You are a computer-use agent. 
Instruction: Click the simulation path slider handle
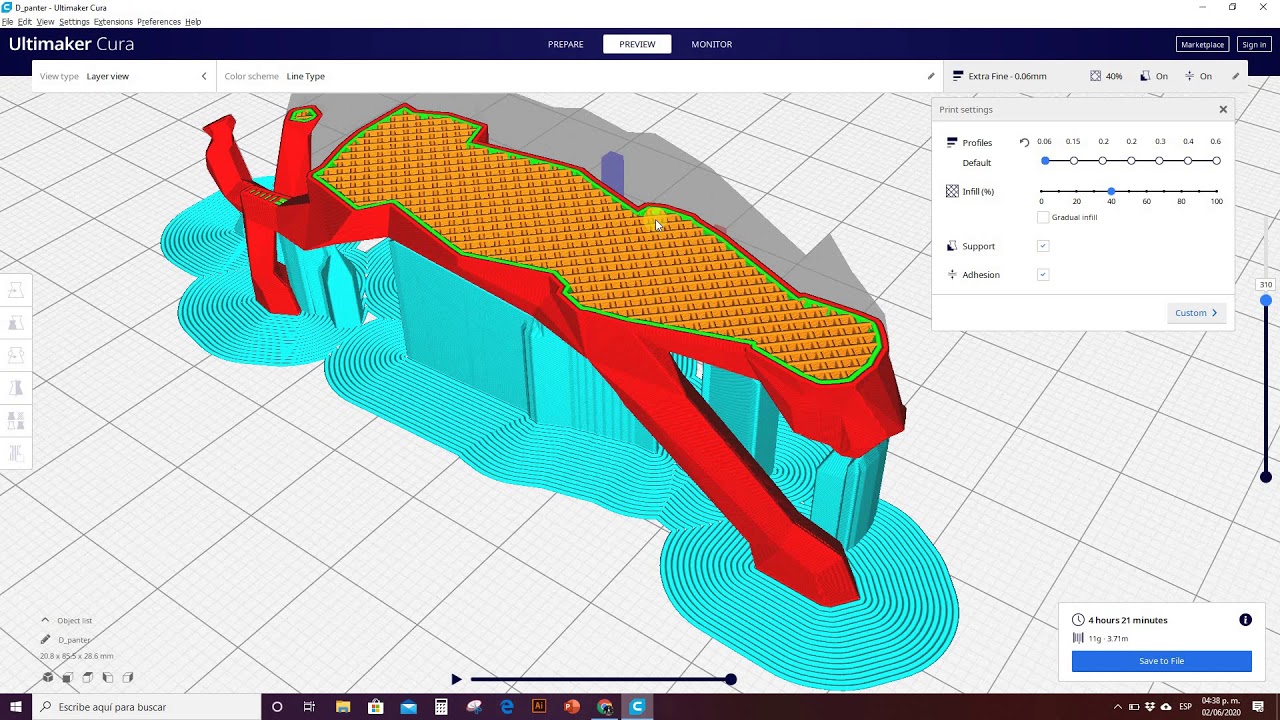pos(731,679)
